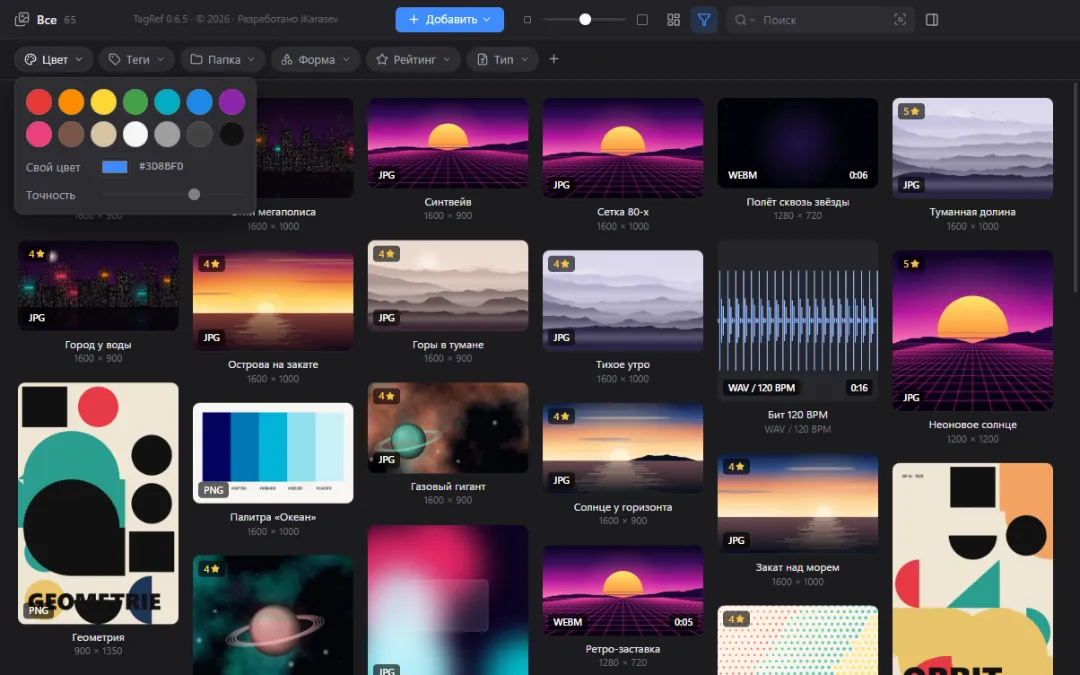Add a new filter with the plus icon
Screen dimensions: 1080x675
554,59
